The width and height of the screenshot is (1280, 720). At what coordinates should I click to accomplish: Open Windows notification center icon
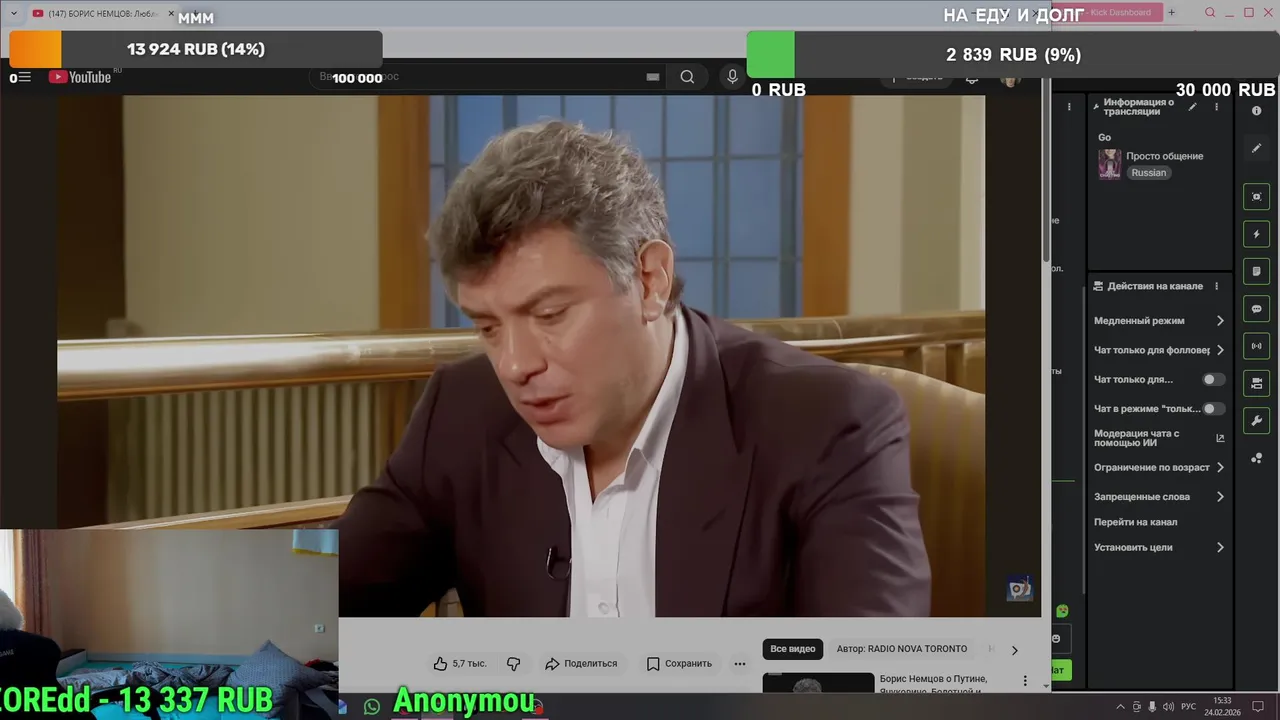[1258, 706]
